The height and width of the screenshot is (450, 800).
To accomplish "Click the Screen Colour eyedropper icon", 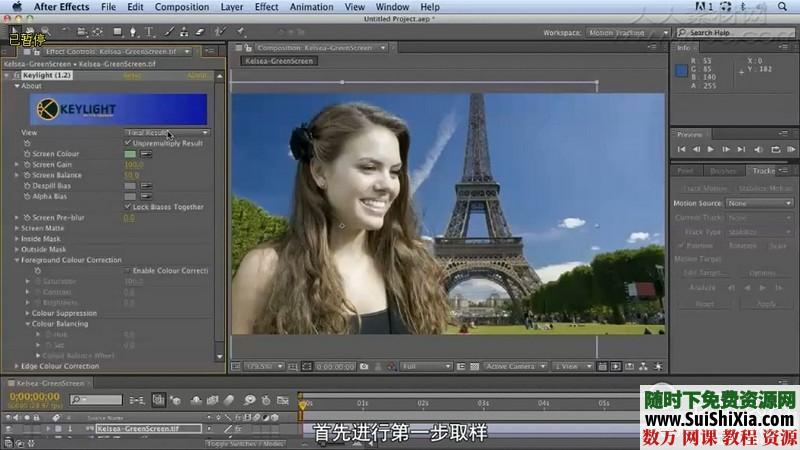I will pyautogui.click(x=146, y=154).
